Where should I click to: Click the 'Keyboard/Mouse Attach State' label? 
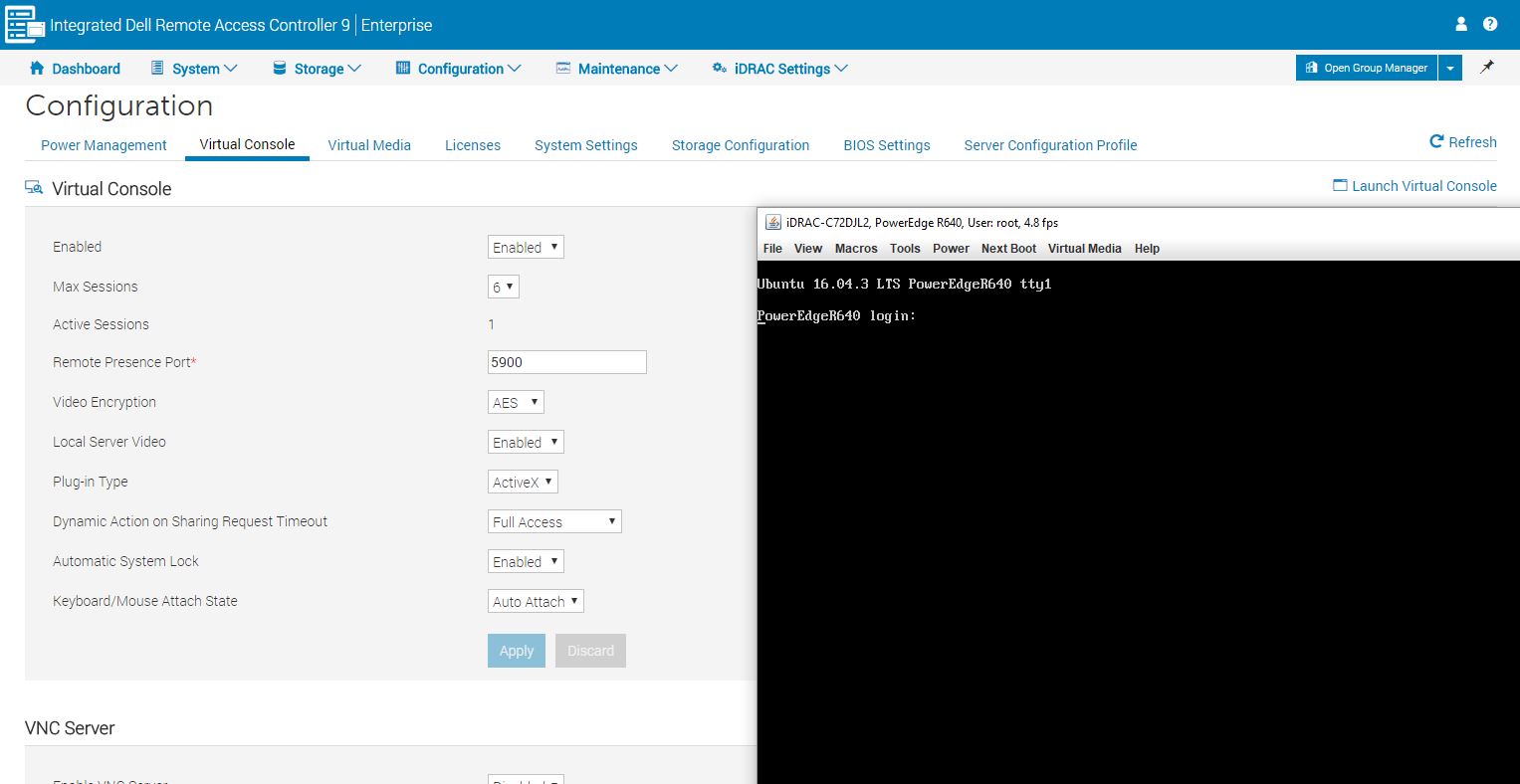(145, 601)
